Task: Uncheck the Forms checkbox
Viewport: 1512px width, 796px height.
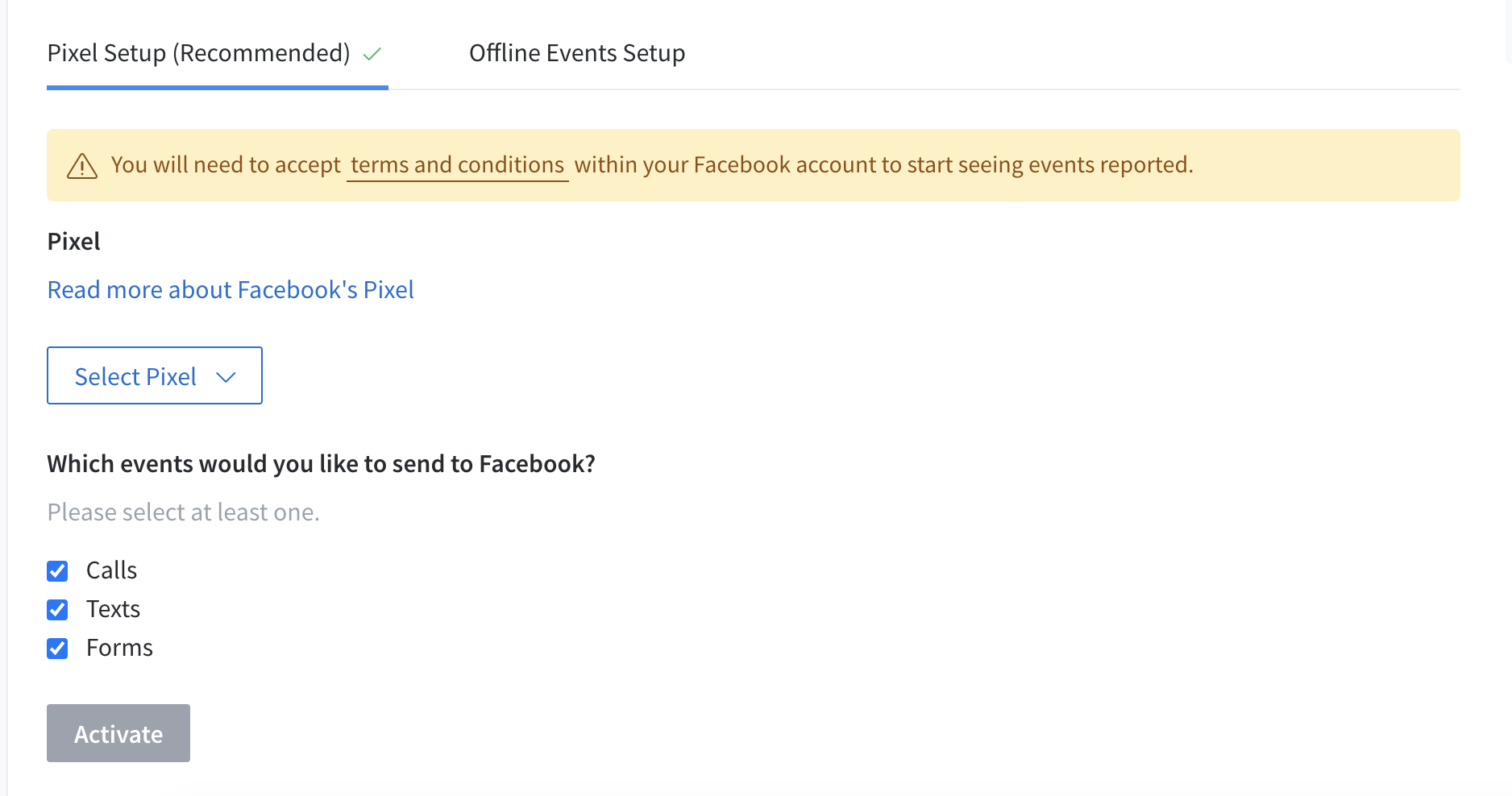Action: tap(57, 649)
